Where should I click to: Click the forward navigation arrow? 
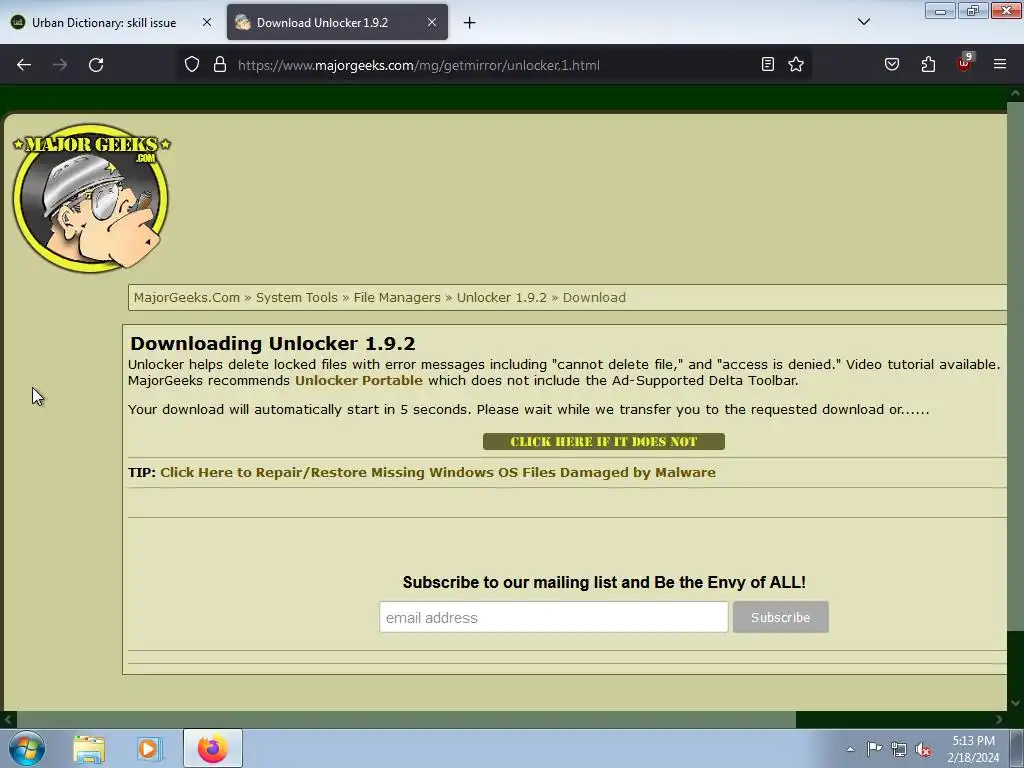point(60,65)
